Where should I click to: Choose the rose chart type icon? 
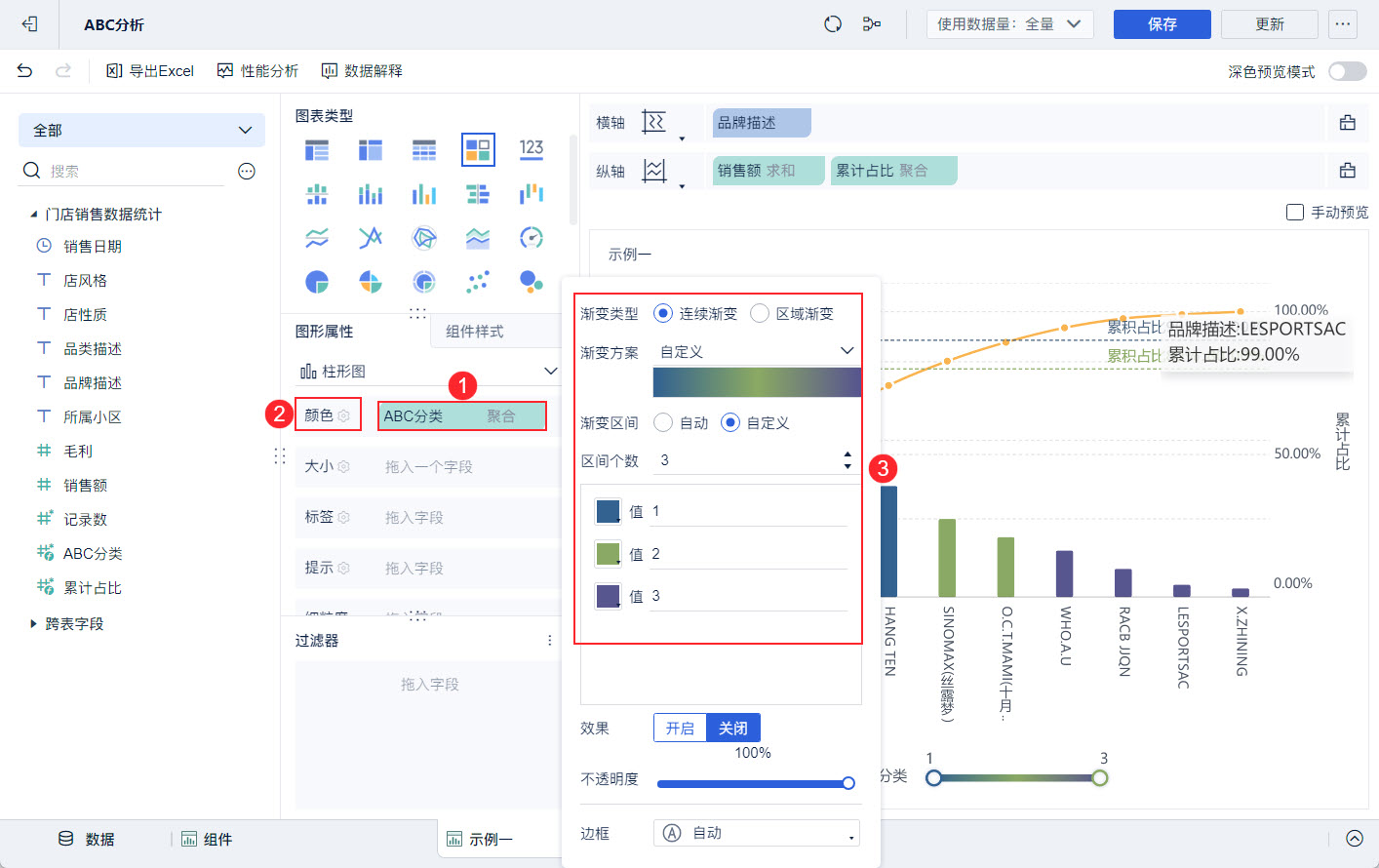[371, 282]
